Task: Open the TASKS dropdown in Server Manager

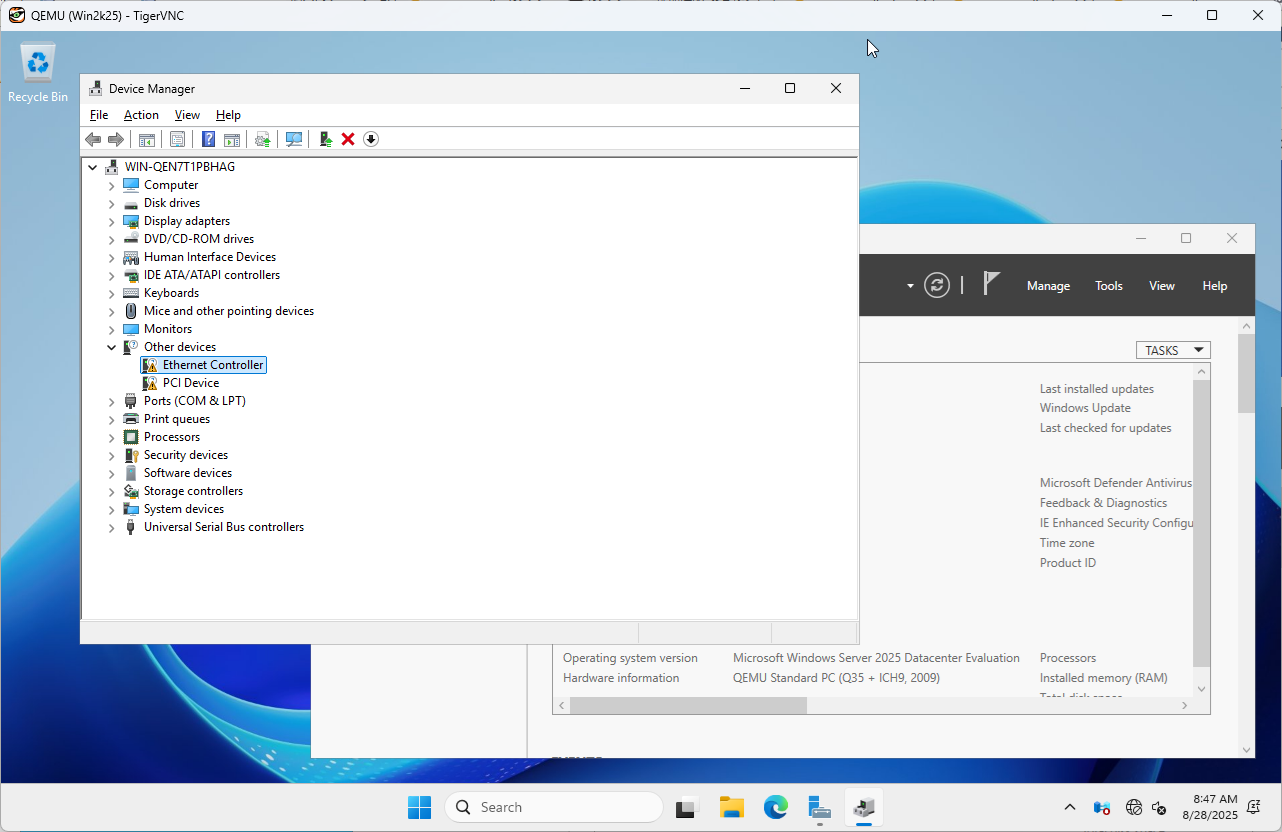Action: point(1173,350)
